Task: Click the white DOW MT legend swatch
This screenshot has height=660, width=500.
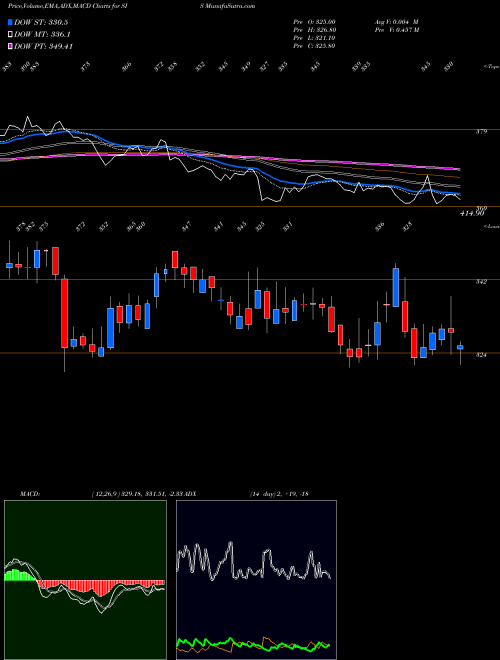Action: point(10,35)
